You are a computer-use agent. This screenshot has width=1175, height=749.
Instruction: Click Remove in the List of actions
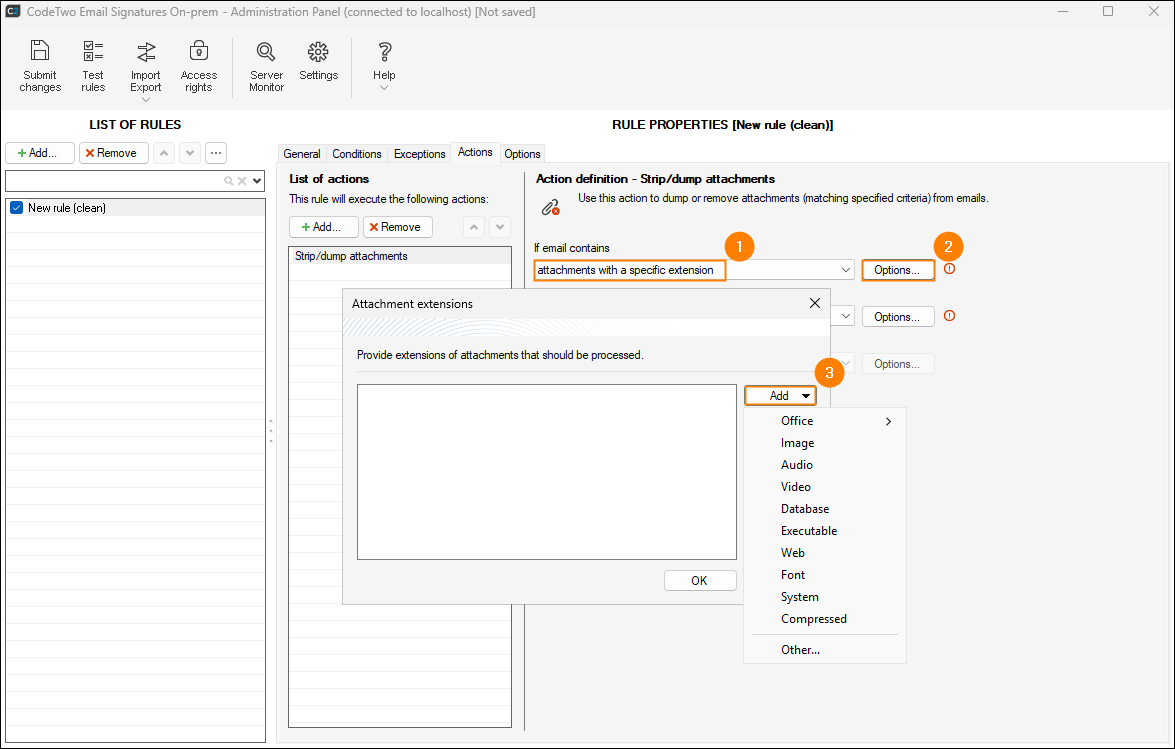coord(398,227)
